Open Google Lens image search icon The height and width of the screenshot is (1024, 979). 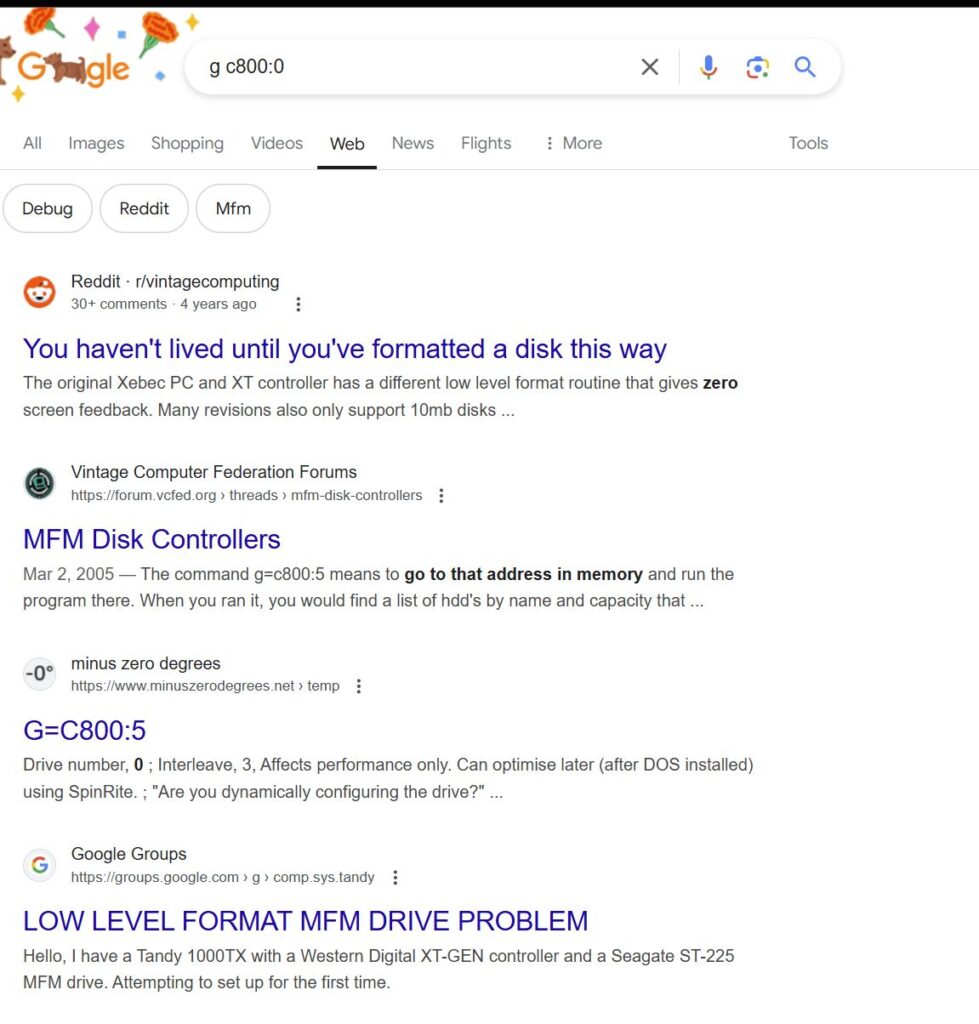click(x=757, y=67)
